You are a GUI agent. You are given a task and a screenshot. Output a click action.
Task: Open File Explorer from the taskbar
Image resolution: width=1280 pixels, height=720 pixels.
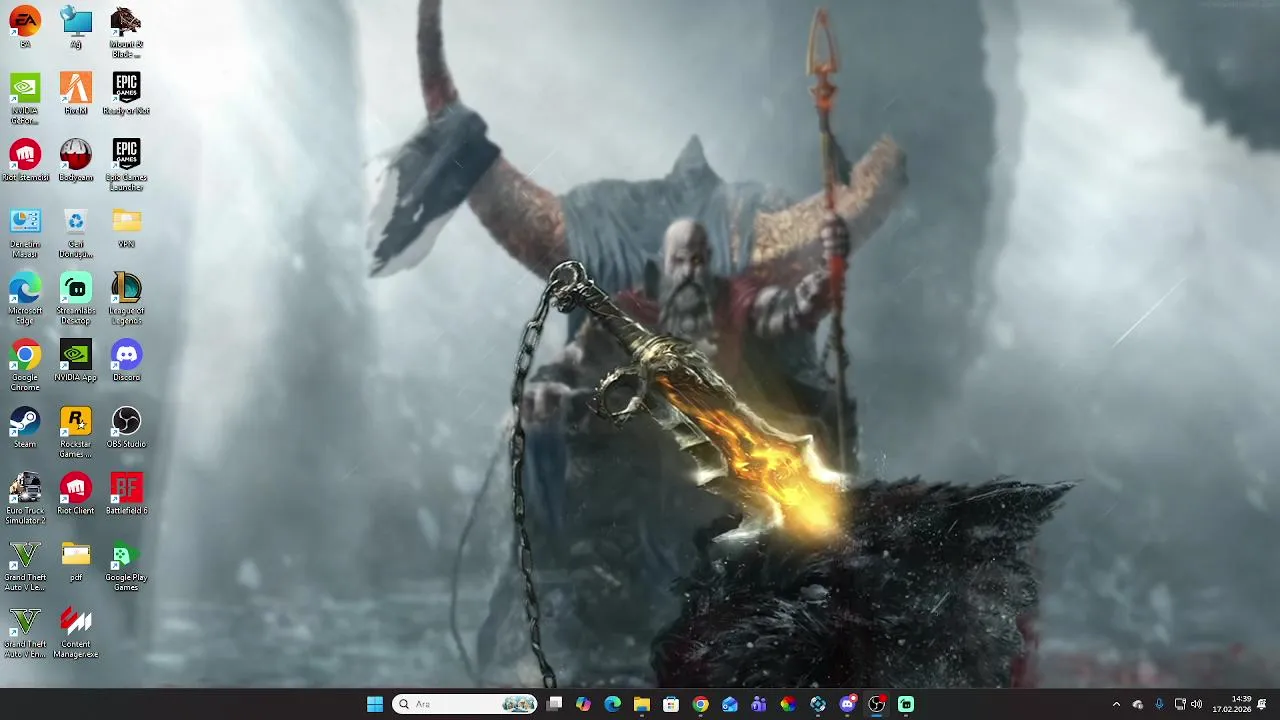point(642,704)
